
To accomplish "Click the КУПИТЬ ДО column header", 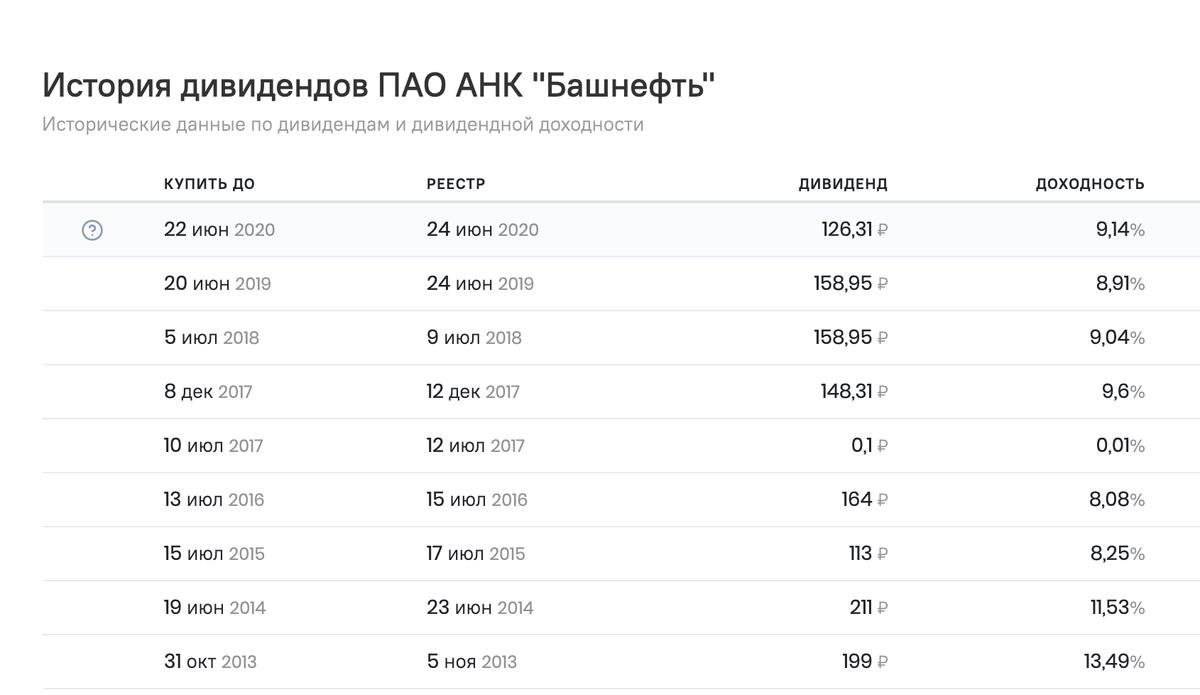I will coord(210,183).
